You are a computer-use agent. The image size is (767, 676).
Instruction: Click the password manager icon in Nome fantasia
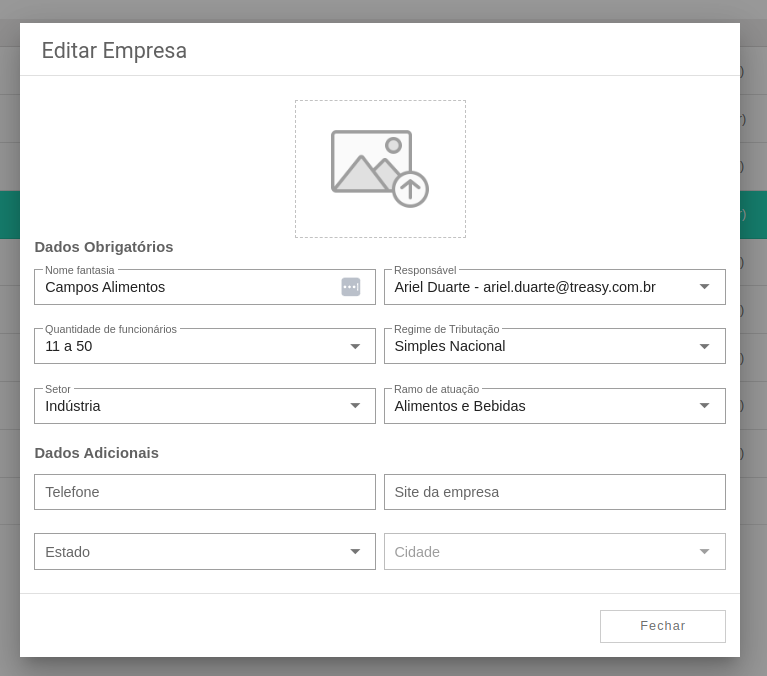[351, 287]
